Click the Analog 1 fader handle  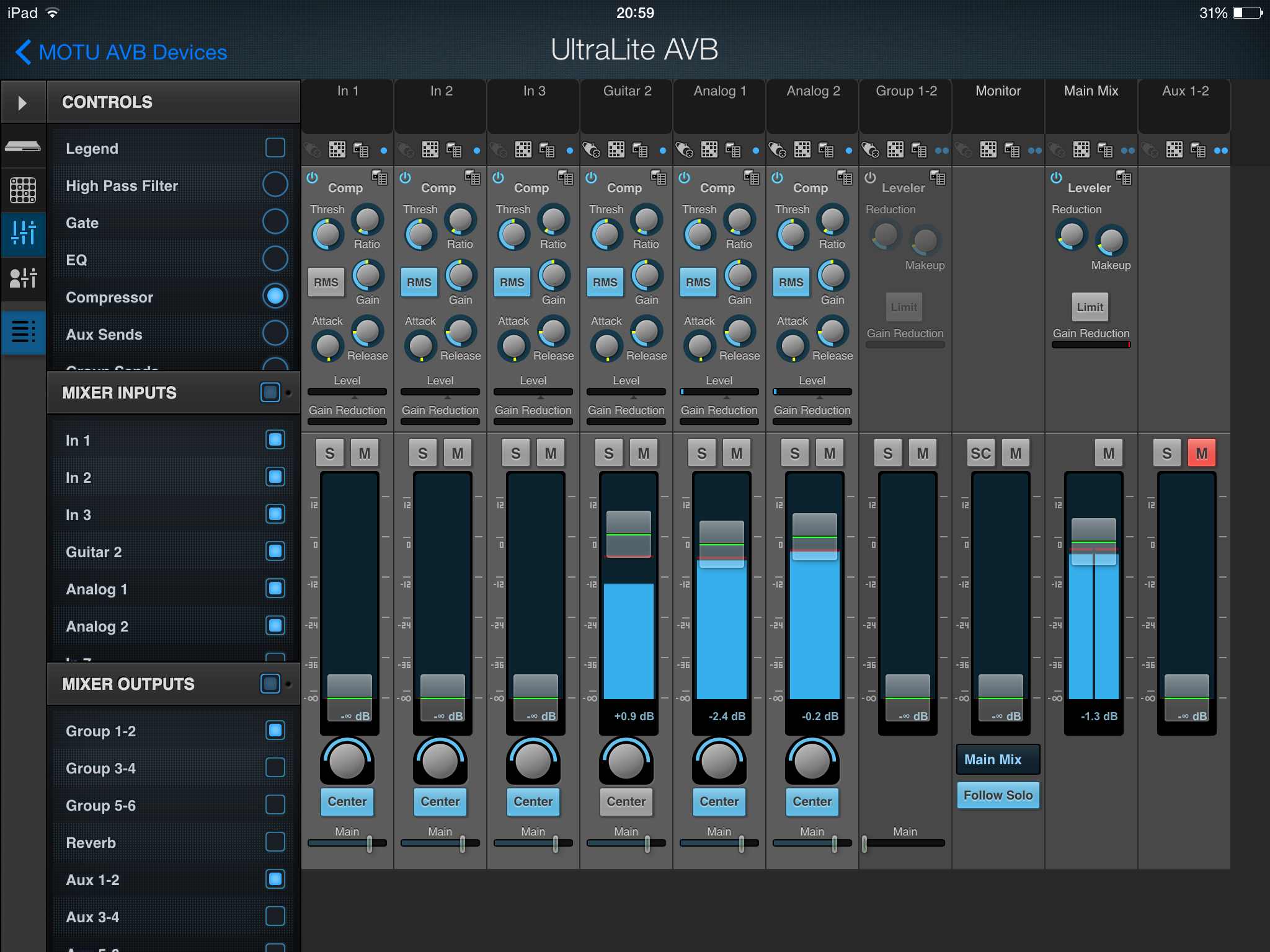pos(722,544)
